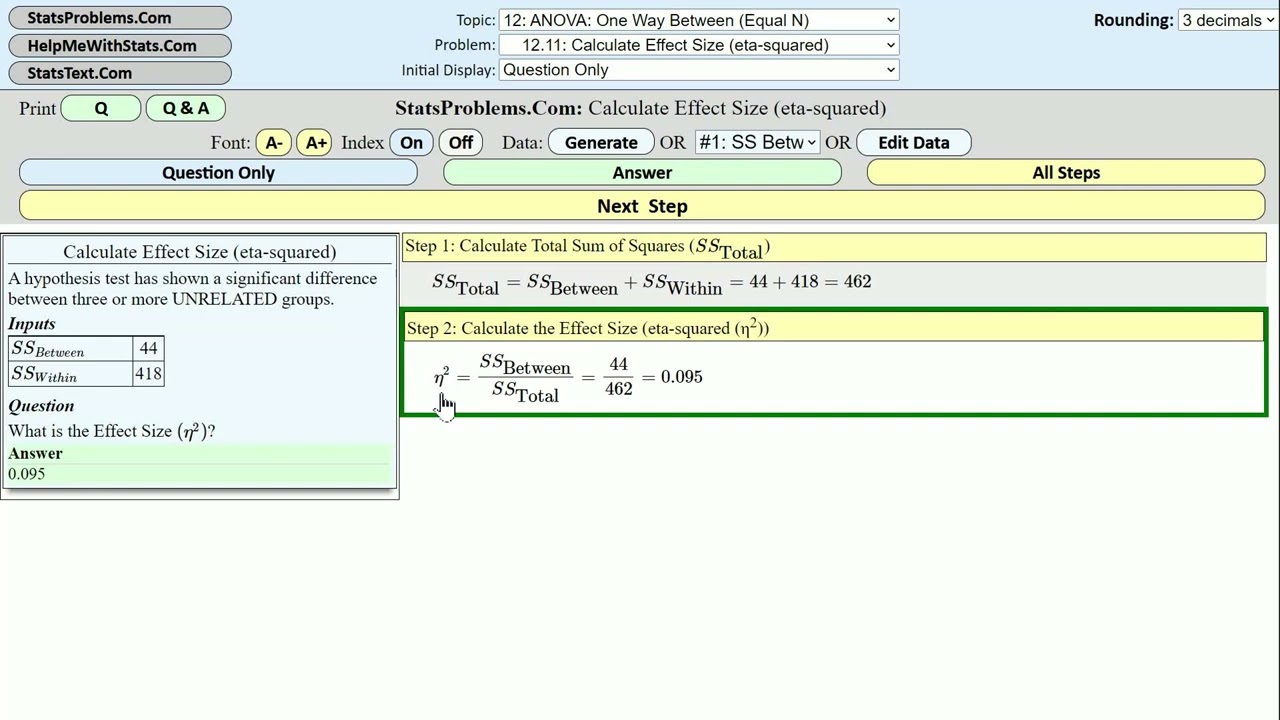Click the answer value 0.095 in the question panel
This screenshot has height=720, width=1280.
click(x=27, y=474)
